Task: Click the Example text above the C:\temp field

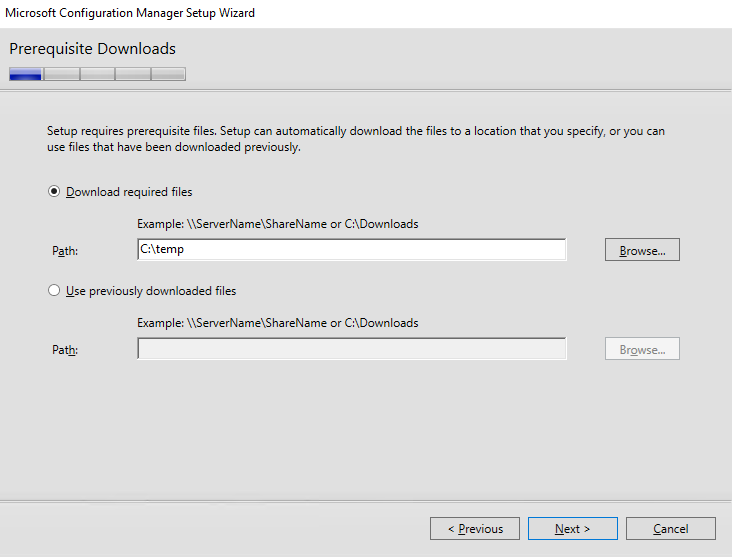Action: (x=277, y=224)
